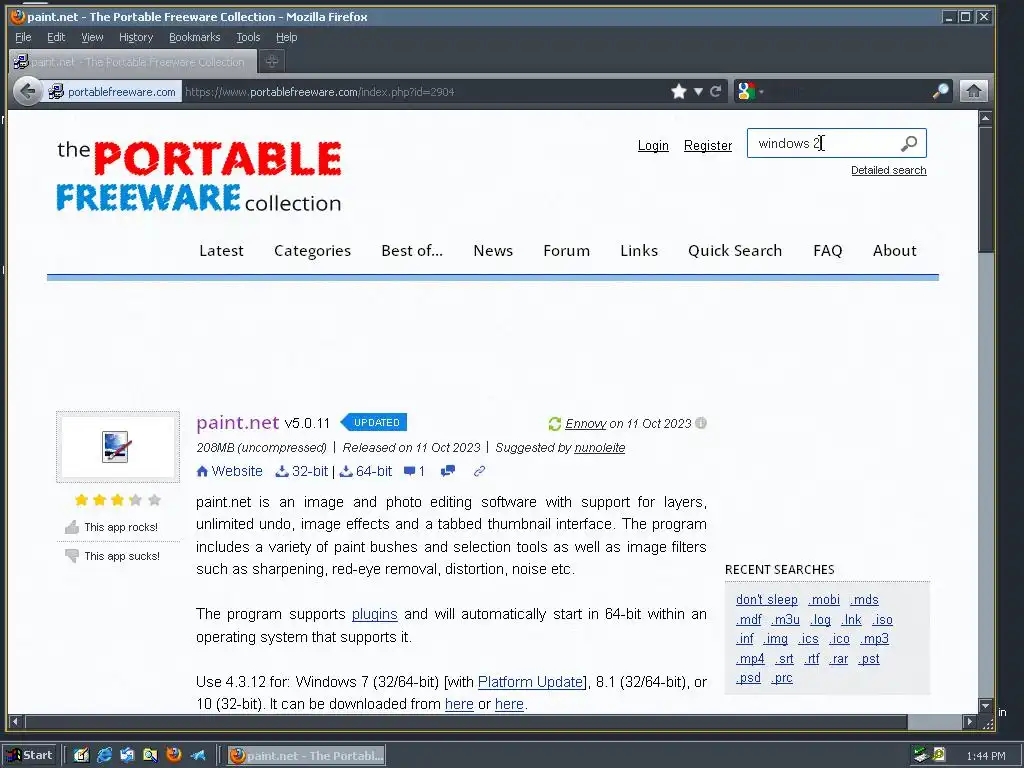The width and height of the screenshot is (1024, 768).
Task: Open the View menu
Action: [92, 37]
